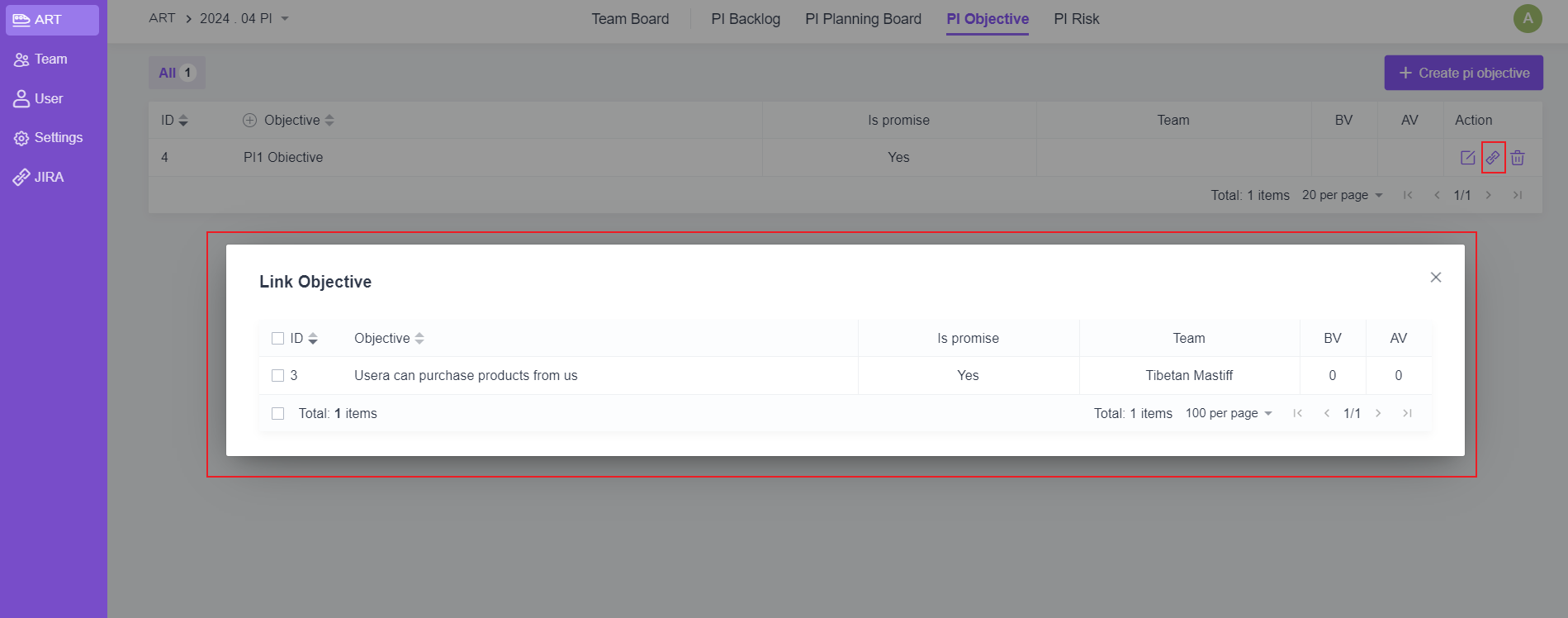Click the ART breadcrumb link
Screen dimensions: 1568x618
click(x=162, y=18)
